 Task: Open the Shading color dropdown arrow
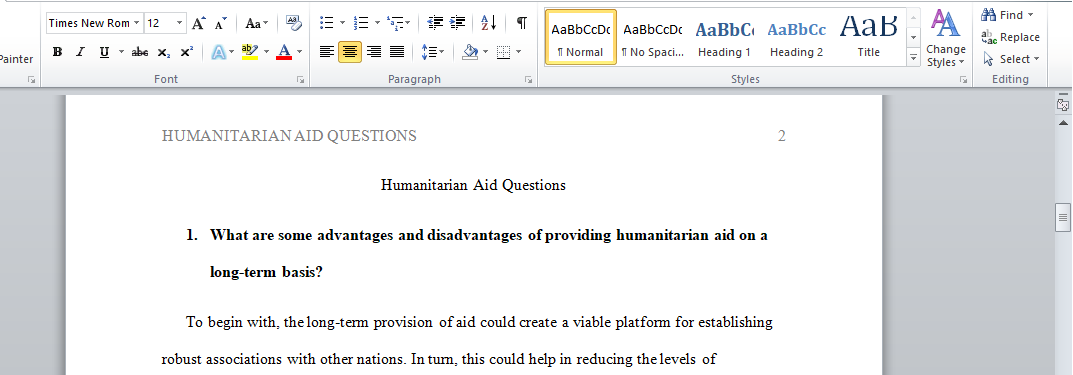[x=485, y=52]
